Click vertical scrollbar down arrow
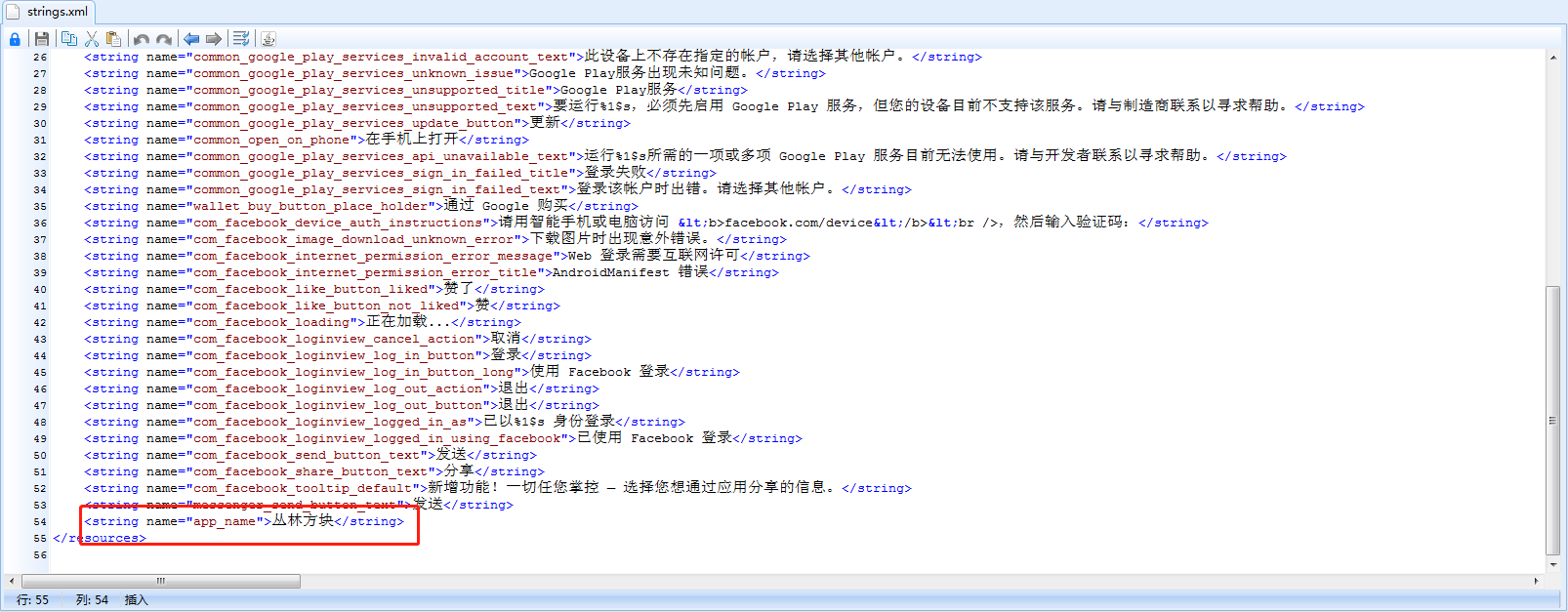 coord(1552,564)
